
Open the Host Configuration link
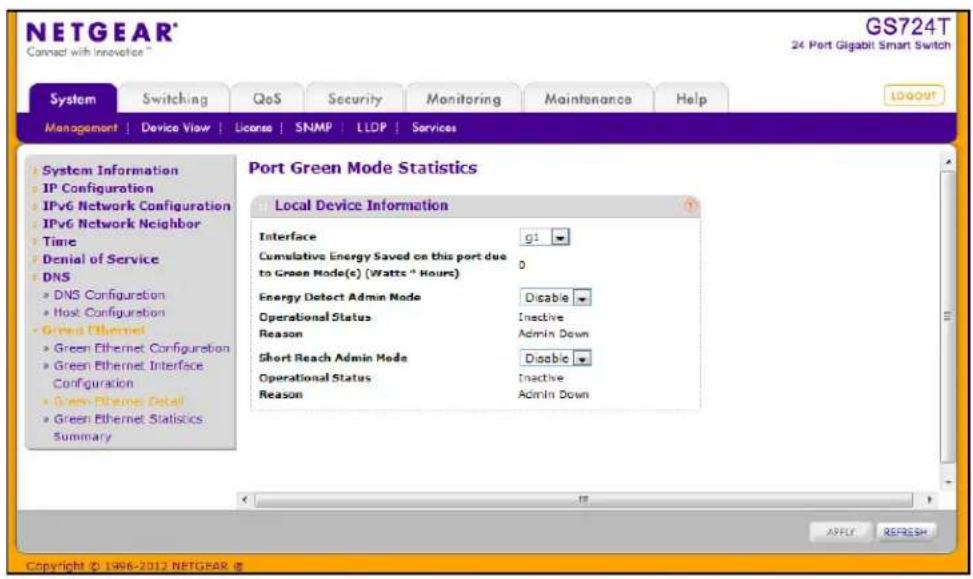point(109,312)
